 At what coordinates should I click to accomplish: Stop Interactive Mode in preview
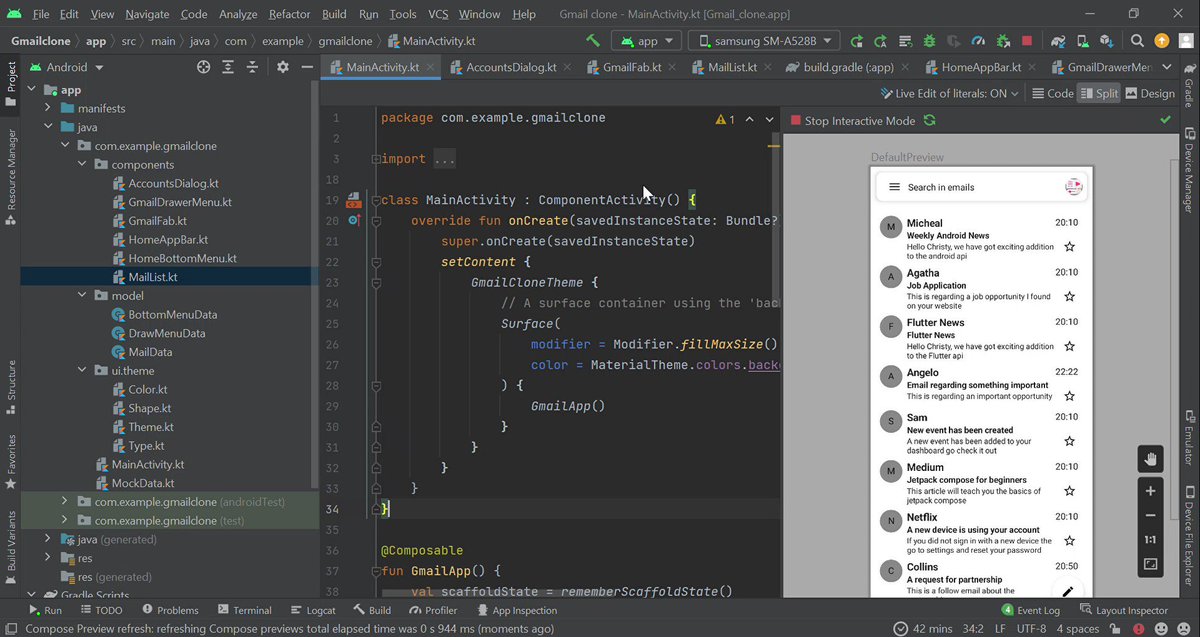click(852, 120)
